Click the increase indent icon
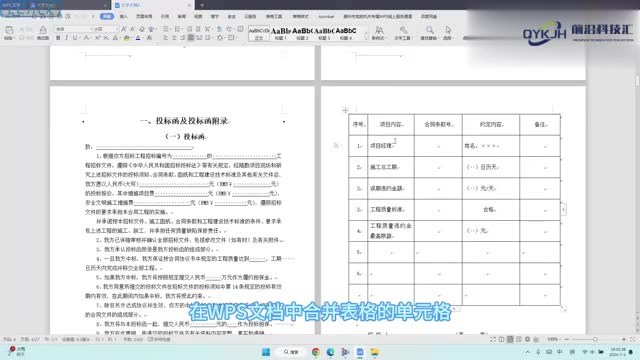Screen dimensions: 640x360 (198, 29)
